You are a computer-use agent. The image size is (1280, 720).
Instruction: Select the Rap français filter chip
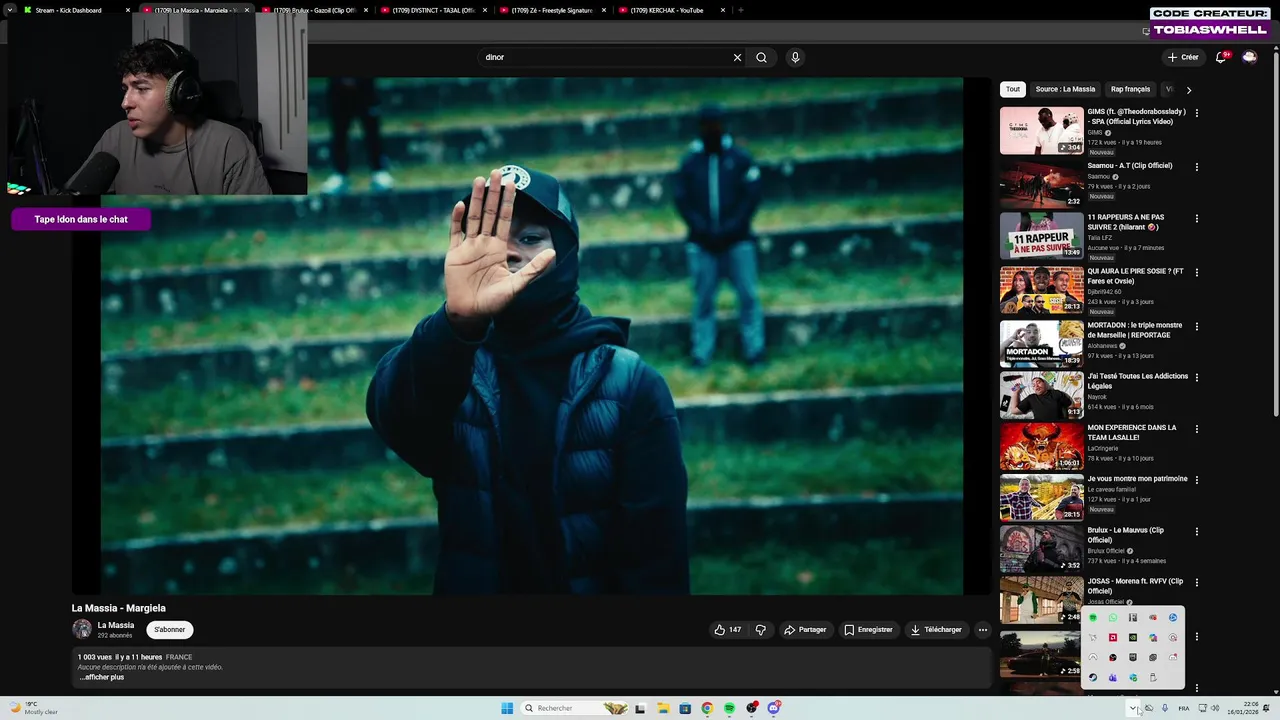click(x=1130, y=89)
